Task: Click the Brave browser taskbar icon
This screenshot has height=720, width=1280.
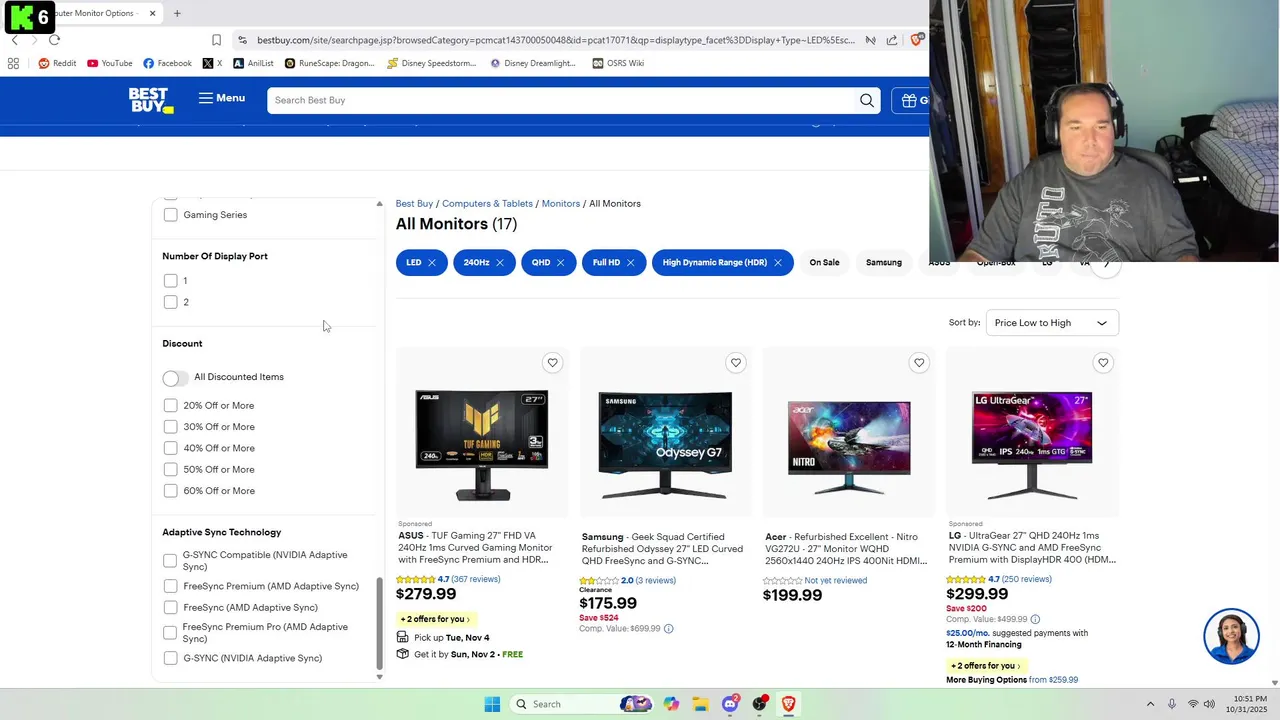Action: [788, 704]
